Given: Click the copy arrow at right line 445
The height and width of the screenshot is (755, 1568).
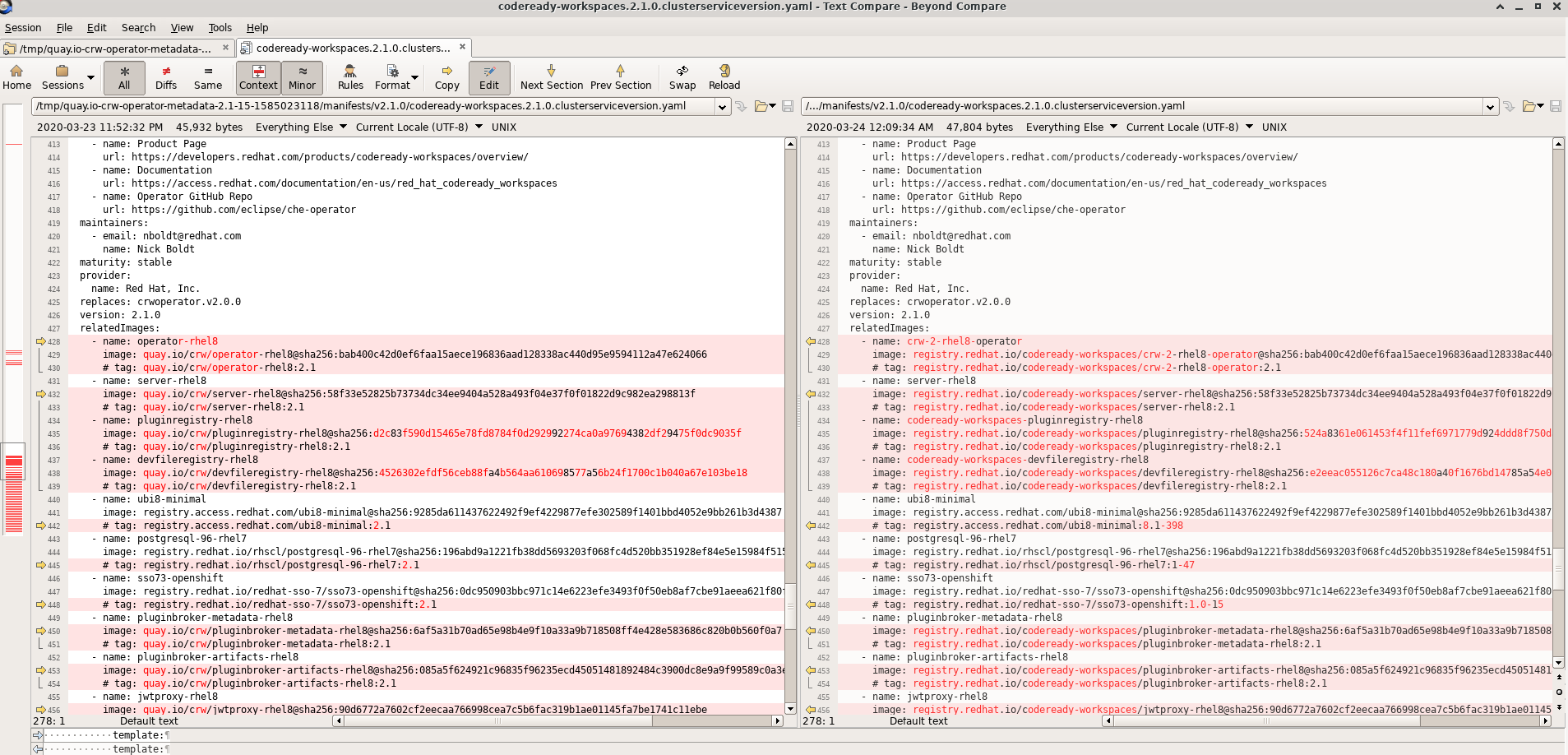Looking at the screenshot, I should 811,565.
